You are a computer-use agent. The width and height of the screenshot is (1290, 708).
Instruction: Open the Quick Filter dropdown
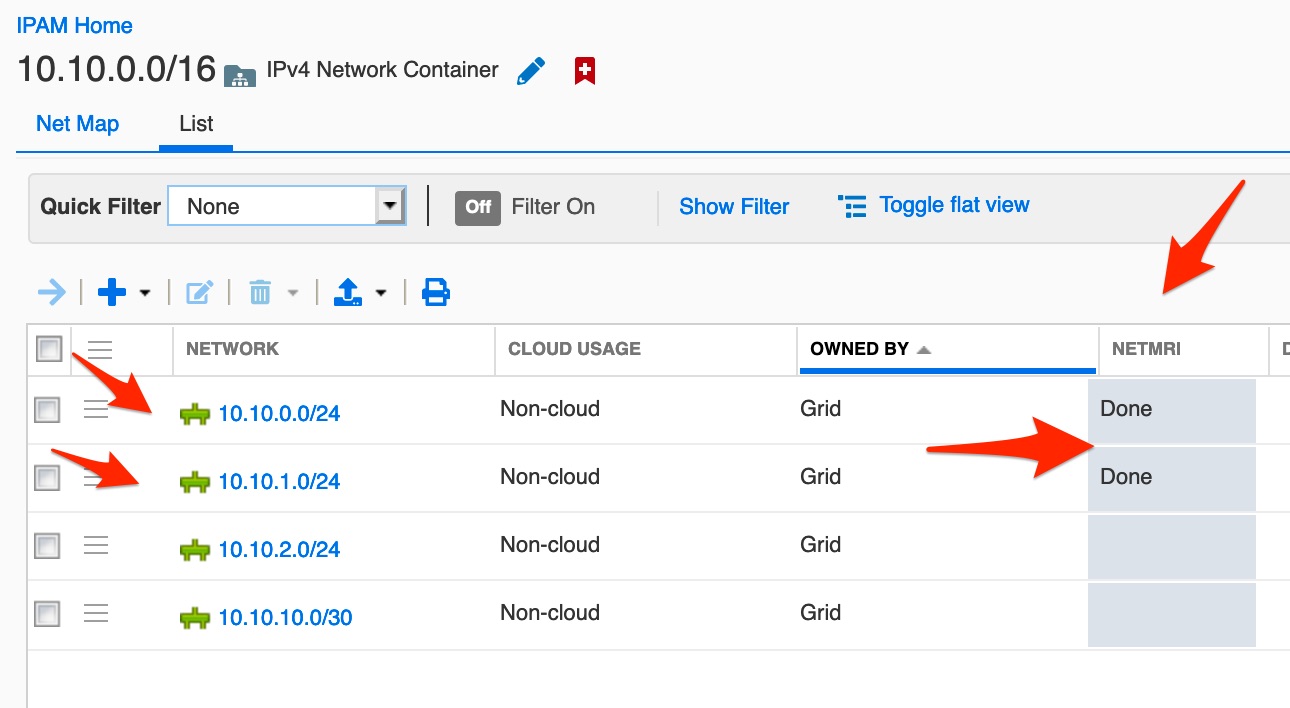pyautogui.click(x=388, y=207)
